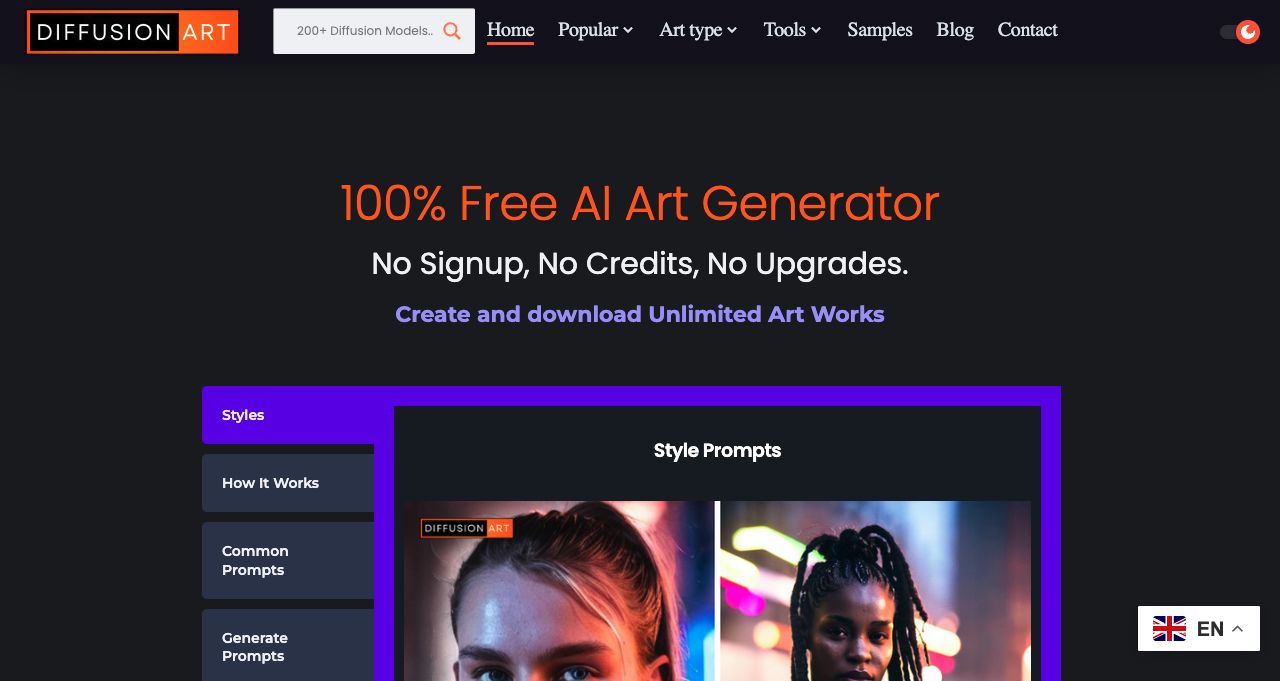
Task: Open the Common Prompts tab
Action: (x=288, y=560)
